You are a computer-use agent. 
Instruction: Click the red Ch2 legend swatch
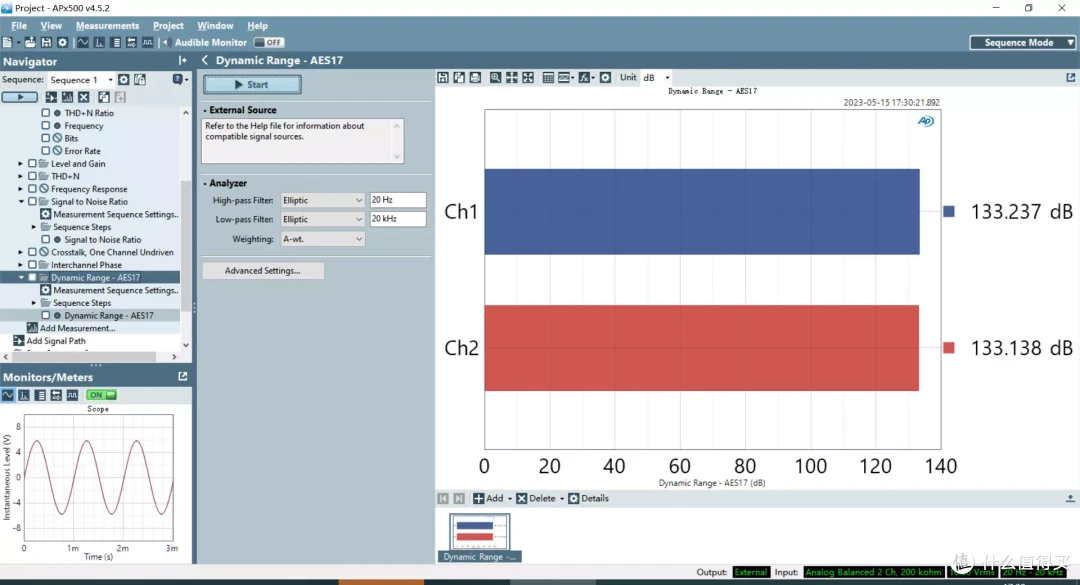point(948,348)
